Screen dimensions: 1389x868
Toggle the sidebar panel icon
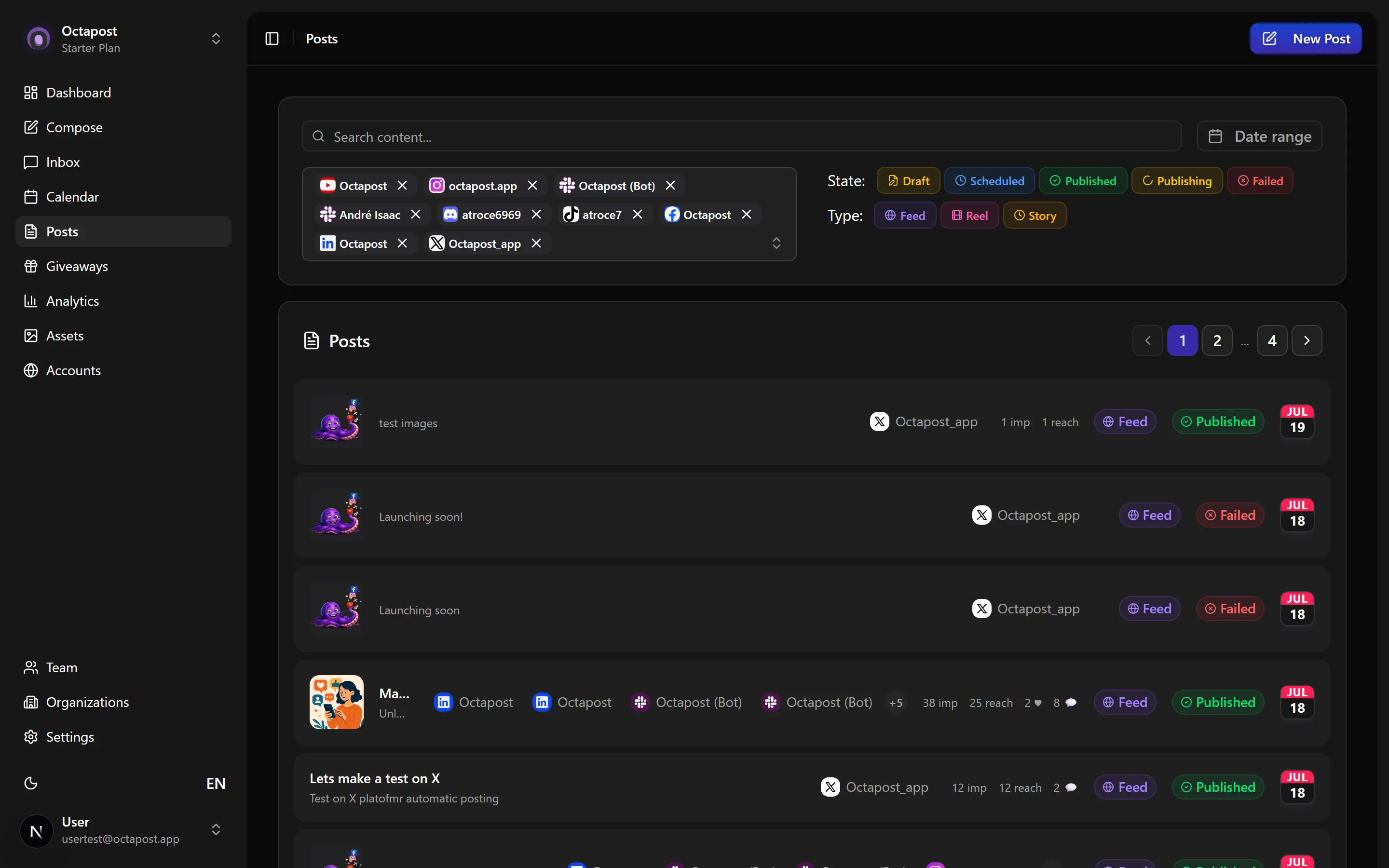coord(272,39)
